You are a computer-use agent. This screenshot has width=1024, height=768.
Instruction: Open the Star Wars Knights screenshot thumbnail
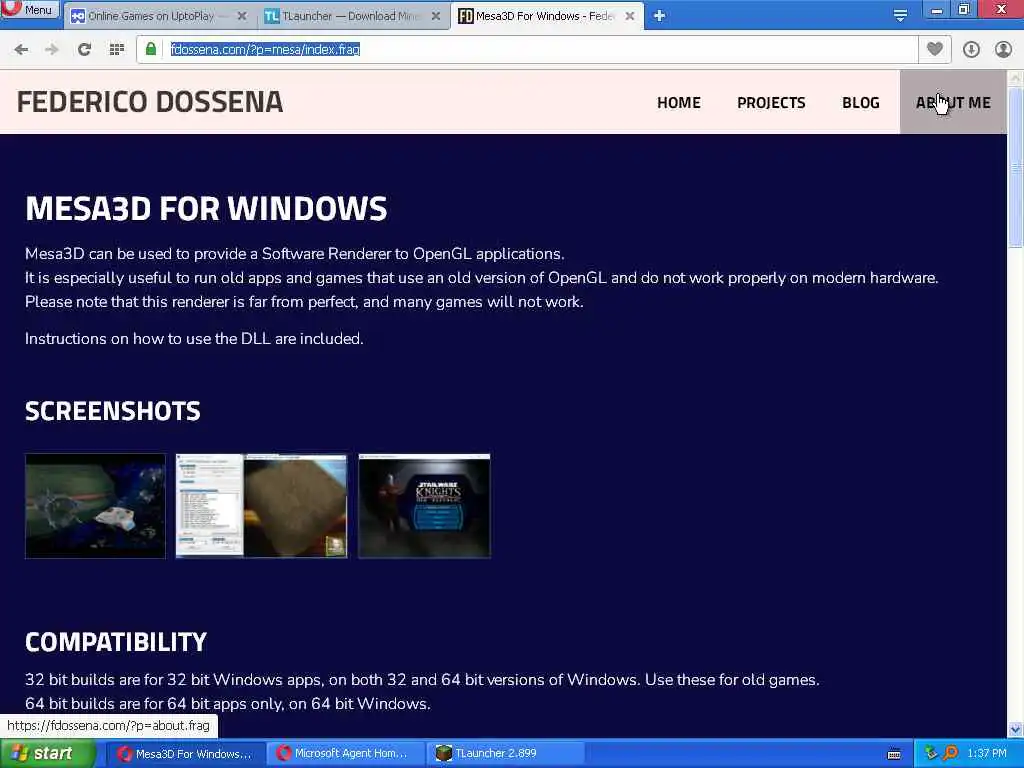click(x=424, y=506)
